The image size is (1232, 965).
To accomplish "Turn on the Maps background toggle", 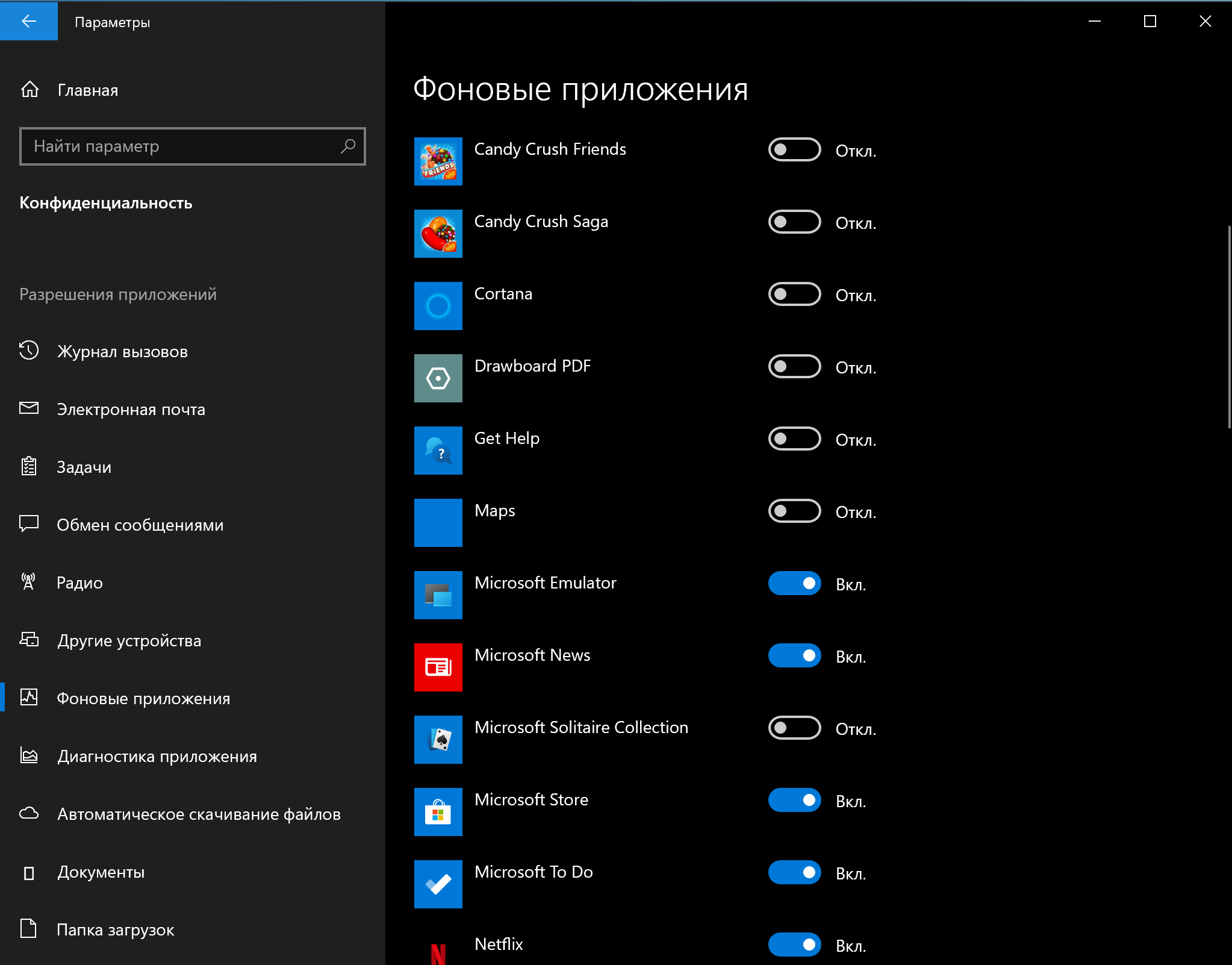I will [x=794, y=511].
